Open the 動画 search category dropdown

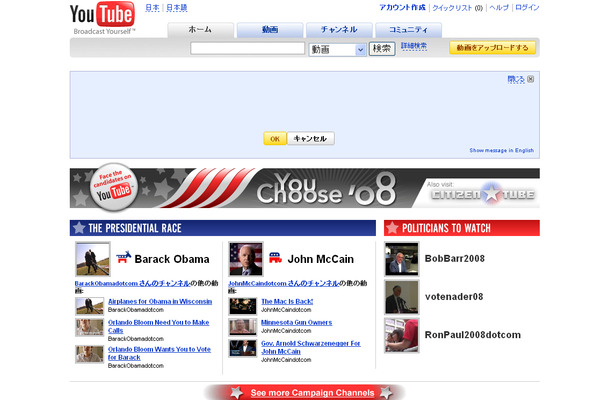point(337,49)
